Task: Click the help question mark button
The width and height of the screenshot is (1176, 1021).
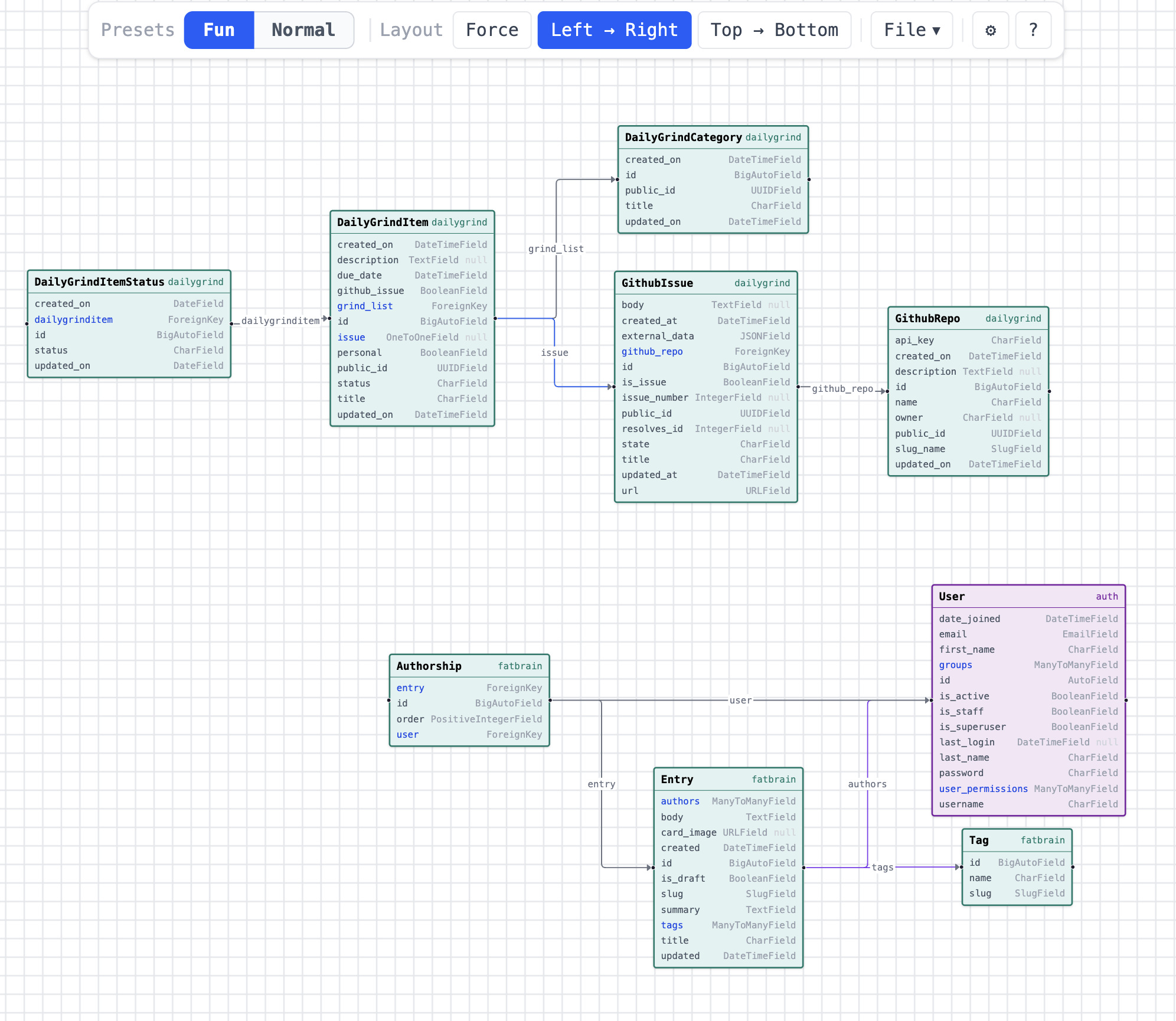Action: (x=1033, y=30)
